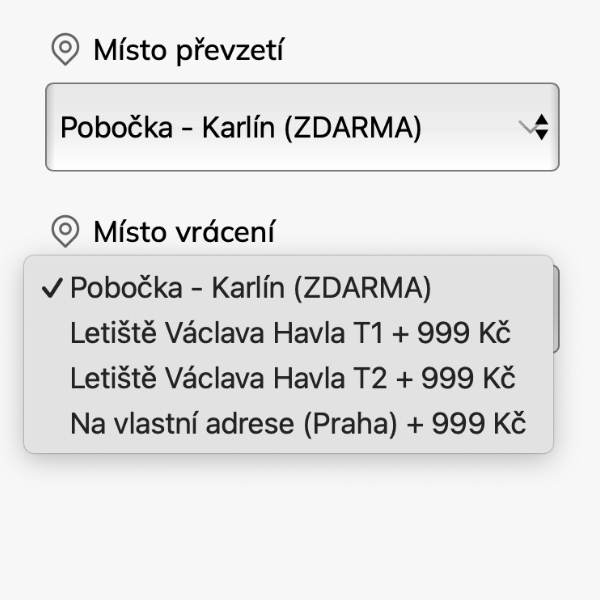Screen dimensions: 600x600
Task: Click the pickup location pin icon
Action: pyautogui.click(x=65, y=49)
